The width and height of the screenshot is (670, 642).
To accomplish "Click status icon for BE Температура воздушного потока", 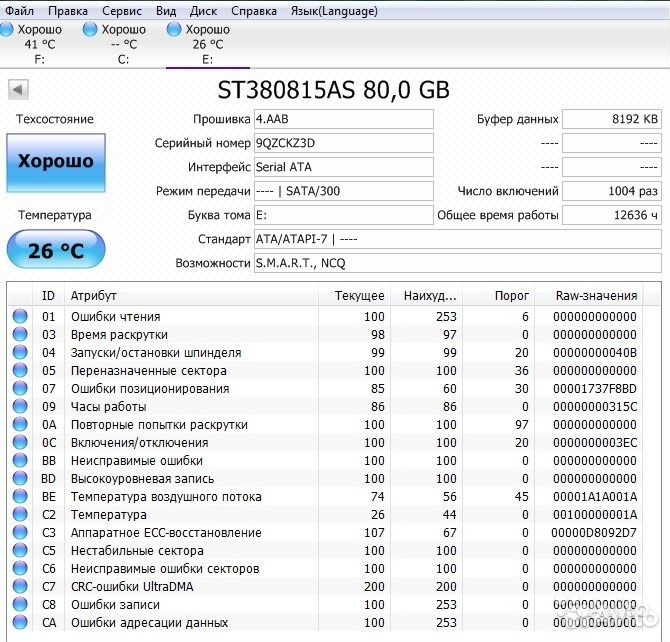I will click(x=20, y=496).
